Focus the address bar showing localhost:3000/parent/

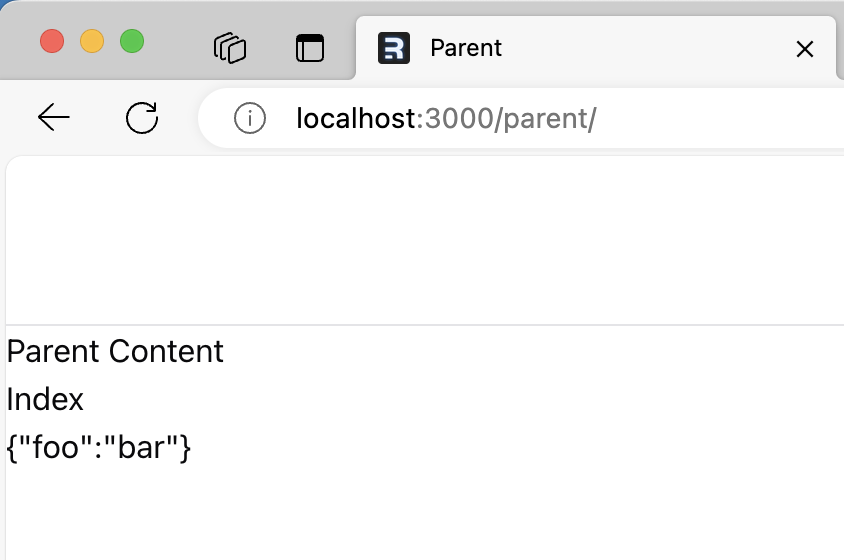pyautogui.click(x=521, y=118)
